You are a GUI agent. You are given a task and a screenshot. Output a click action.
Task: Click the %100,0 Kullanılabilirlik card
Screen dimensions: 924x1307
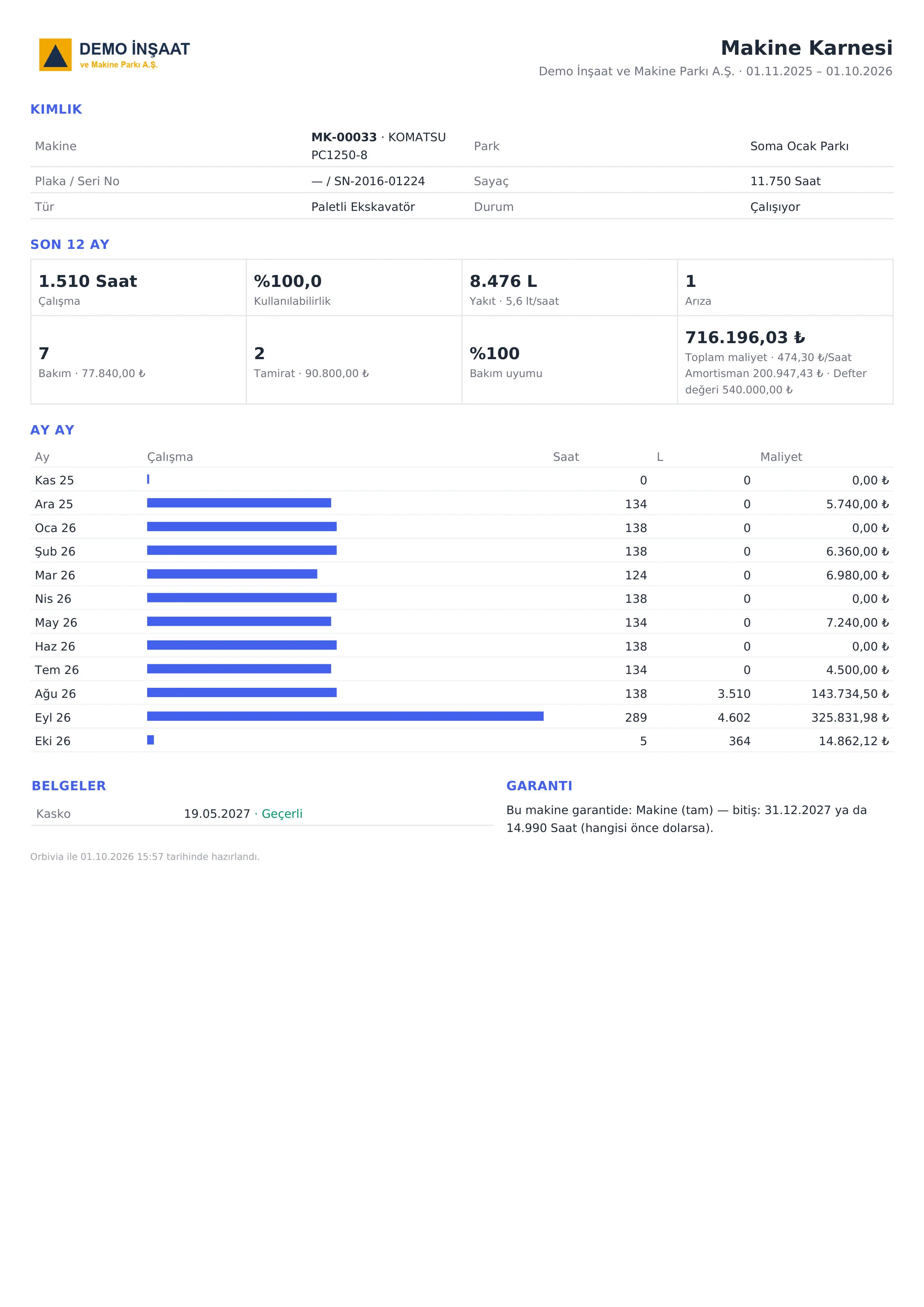[x=354, y=288]
